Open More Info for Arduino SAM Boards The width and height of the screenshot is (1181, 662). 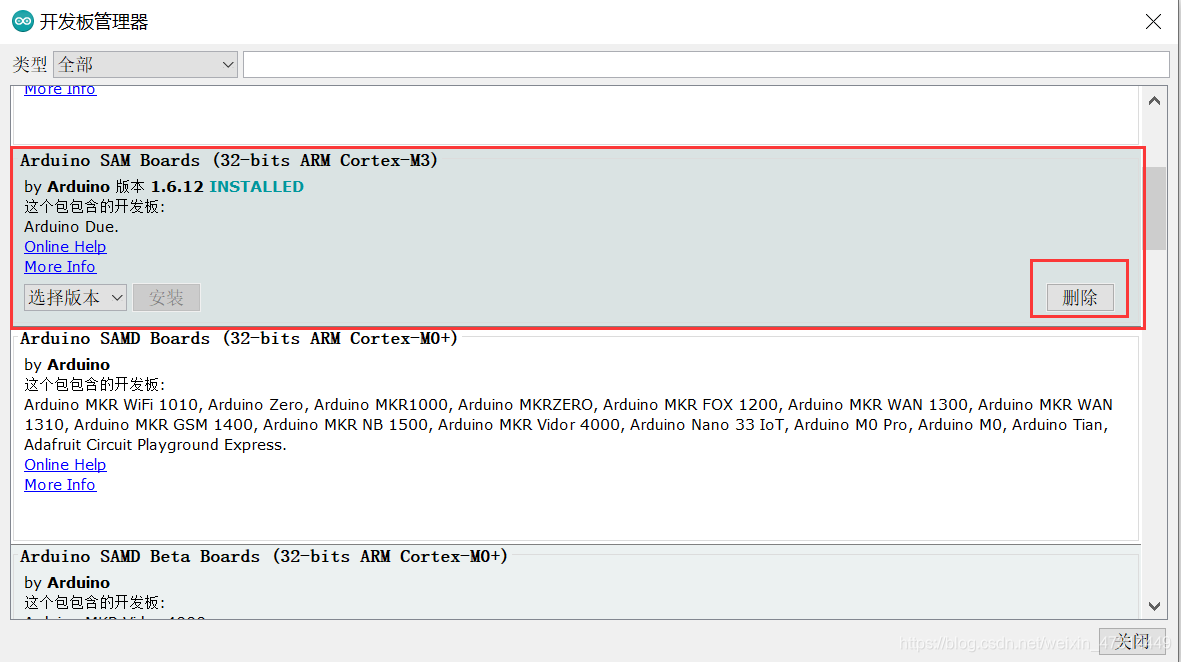point(60,267)
